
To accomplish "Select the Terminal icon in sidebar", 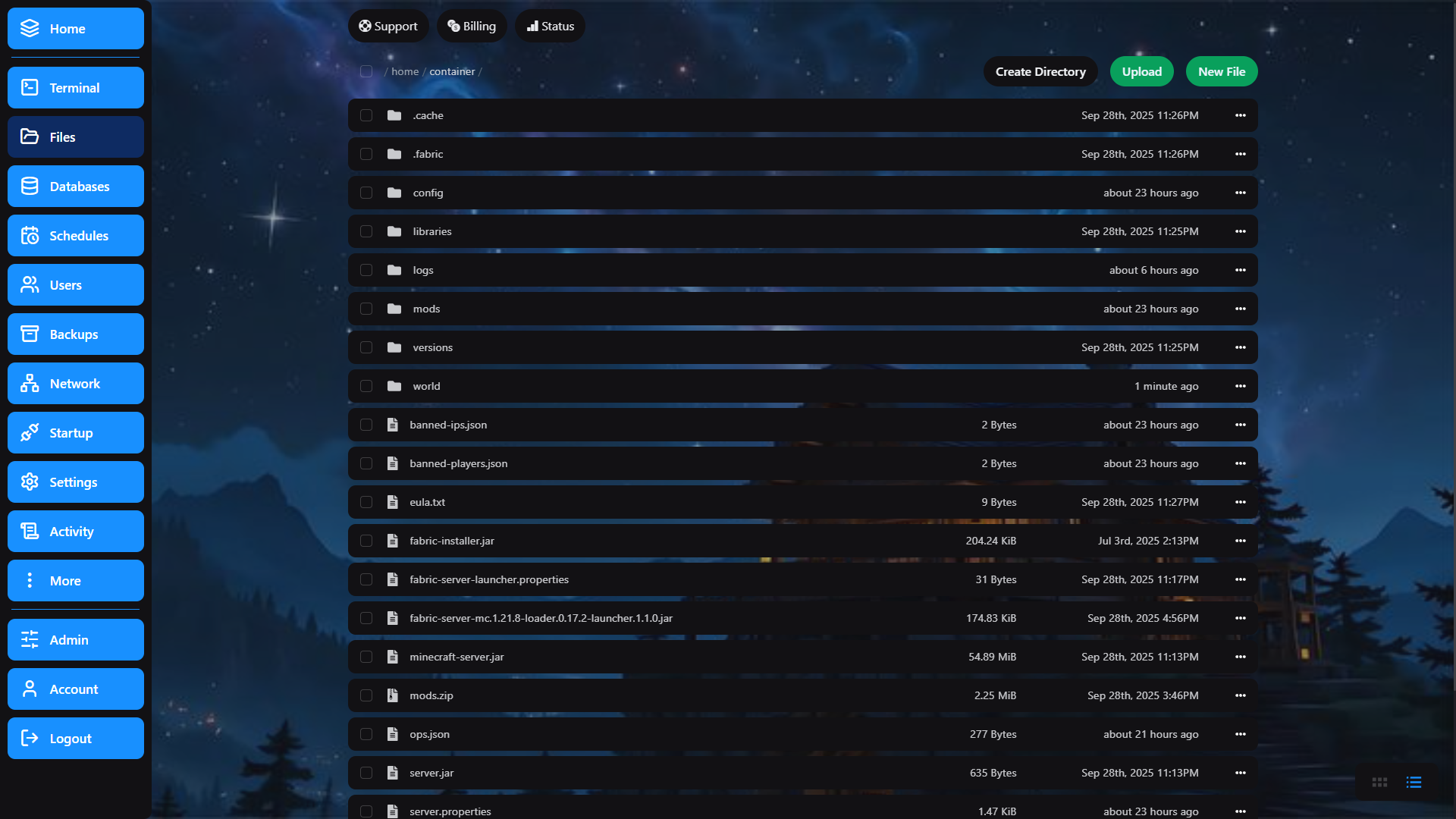I will (30, 87).
